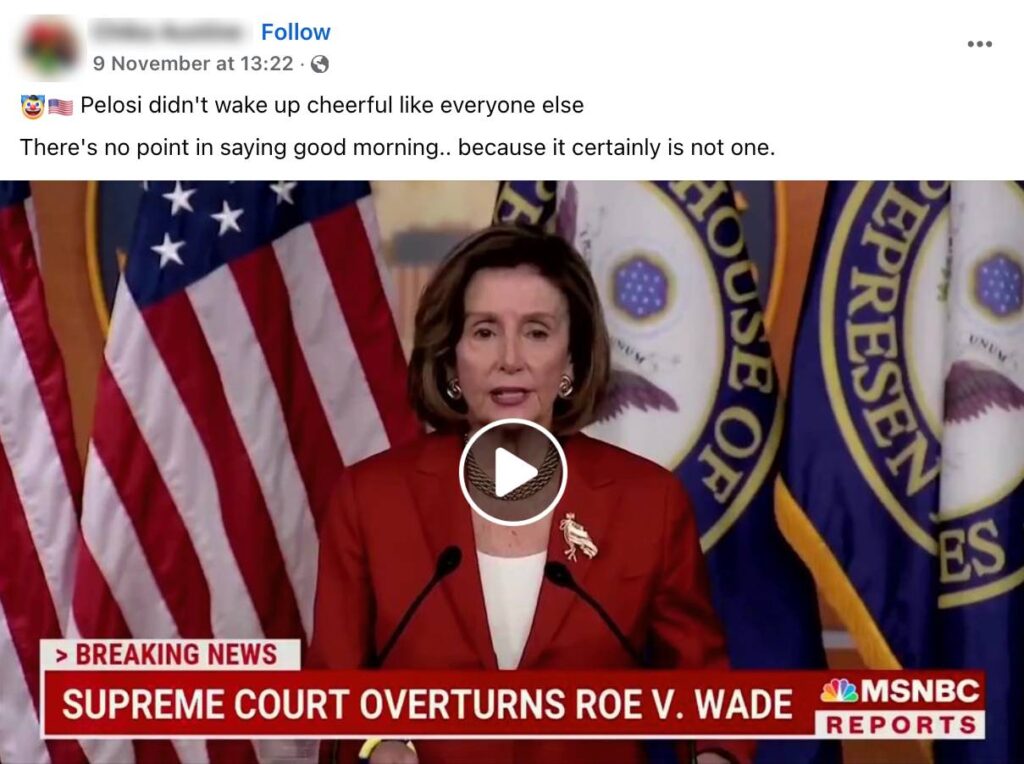Click the Supreme Court Overturns Roe v. Wade headline

pos(427,704)
